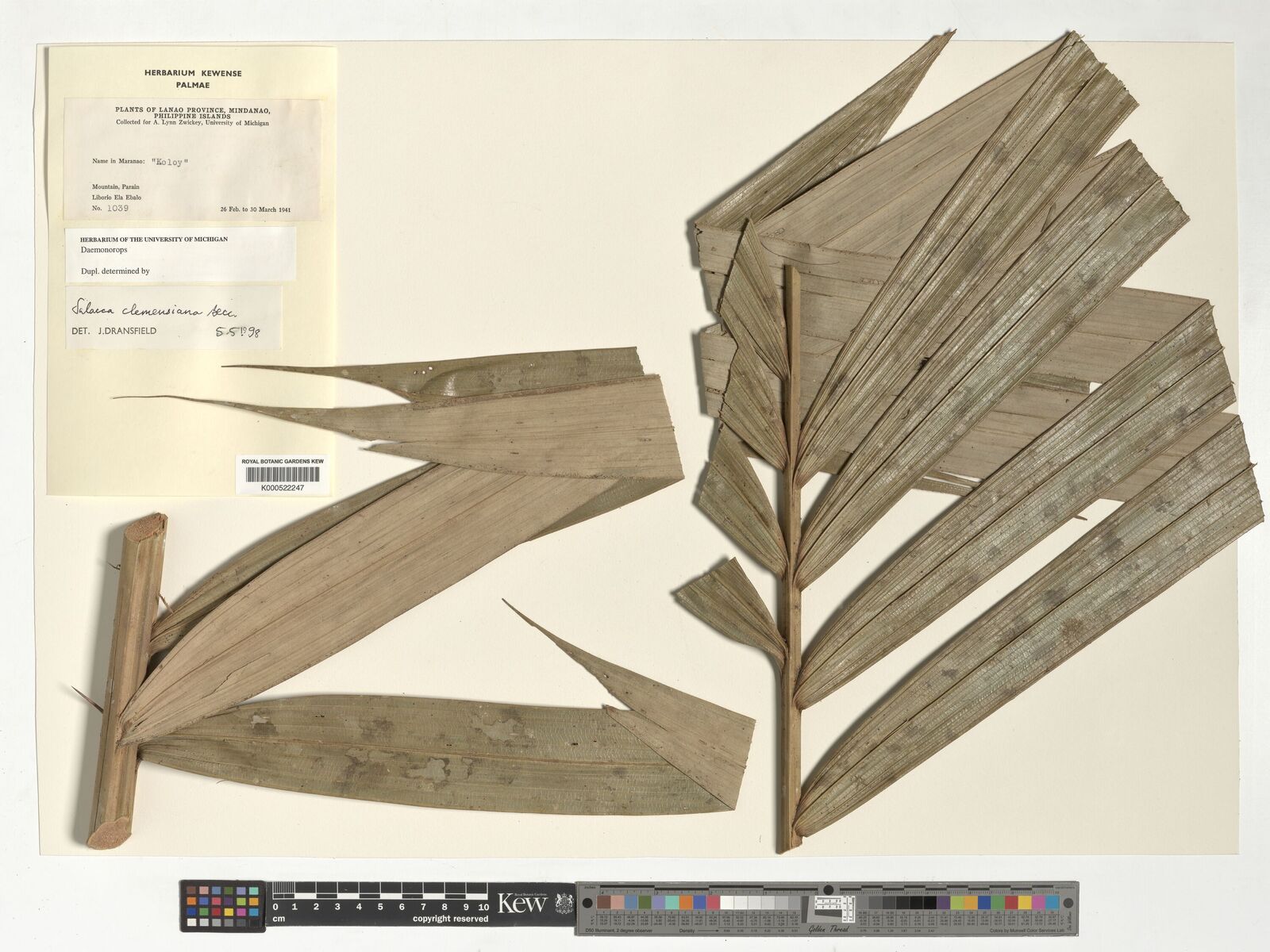Click the 'ROYAL BOTANIC GARDENS KEW' label
Image resolution: width=1270 pixels, height=952 pixels.
click(x=283, y=461)
